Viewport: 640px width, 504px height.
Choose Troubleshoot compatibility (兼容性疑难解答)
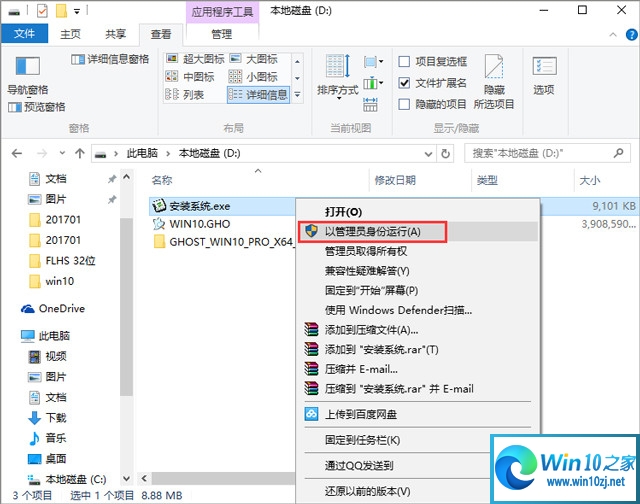[x=367, y=271]
